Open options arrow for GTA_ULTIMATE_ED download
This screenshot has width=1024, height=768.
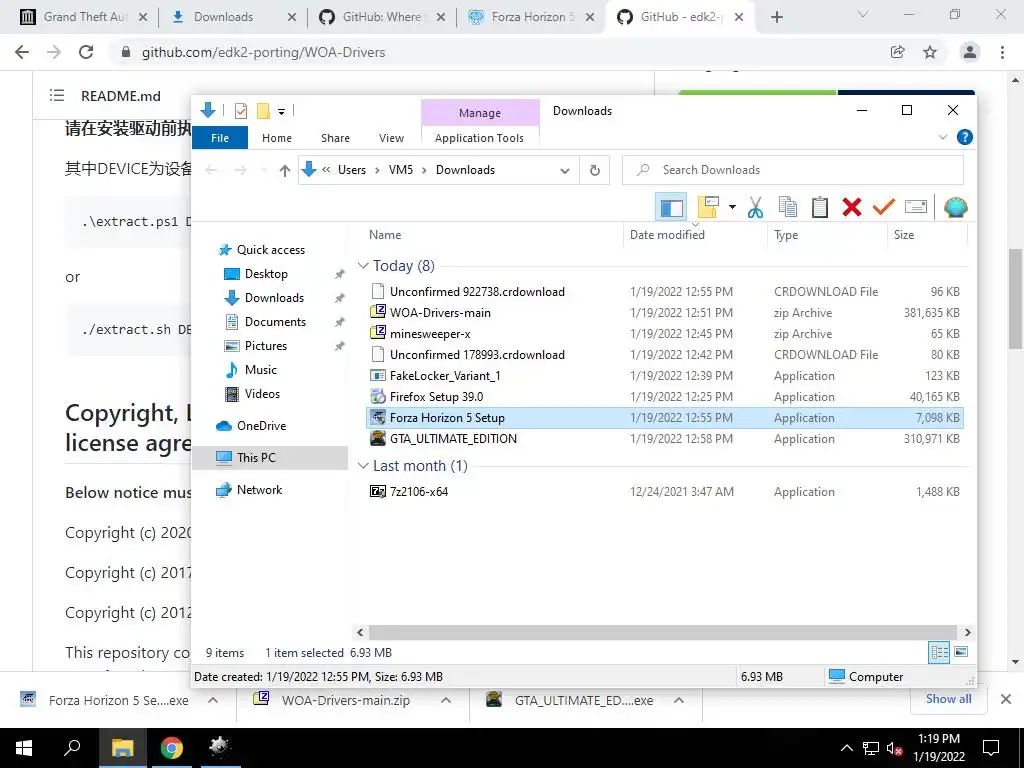coord(679,700)
